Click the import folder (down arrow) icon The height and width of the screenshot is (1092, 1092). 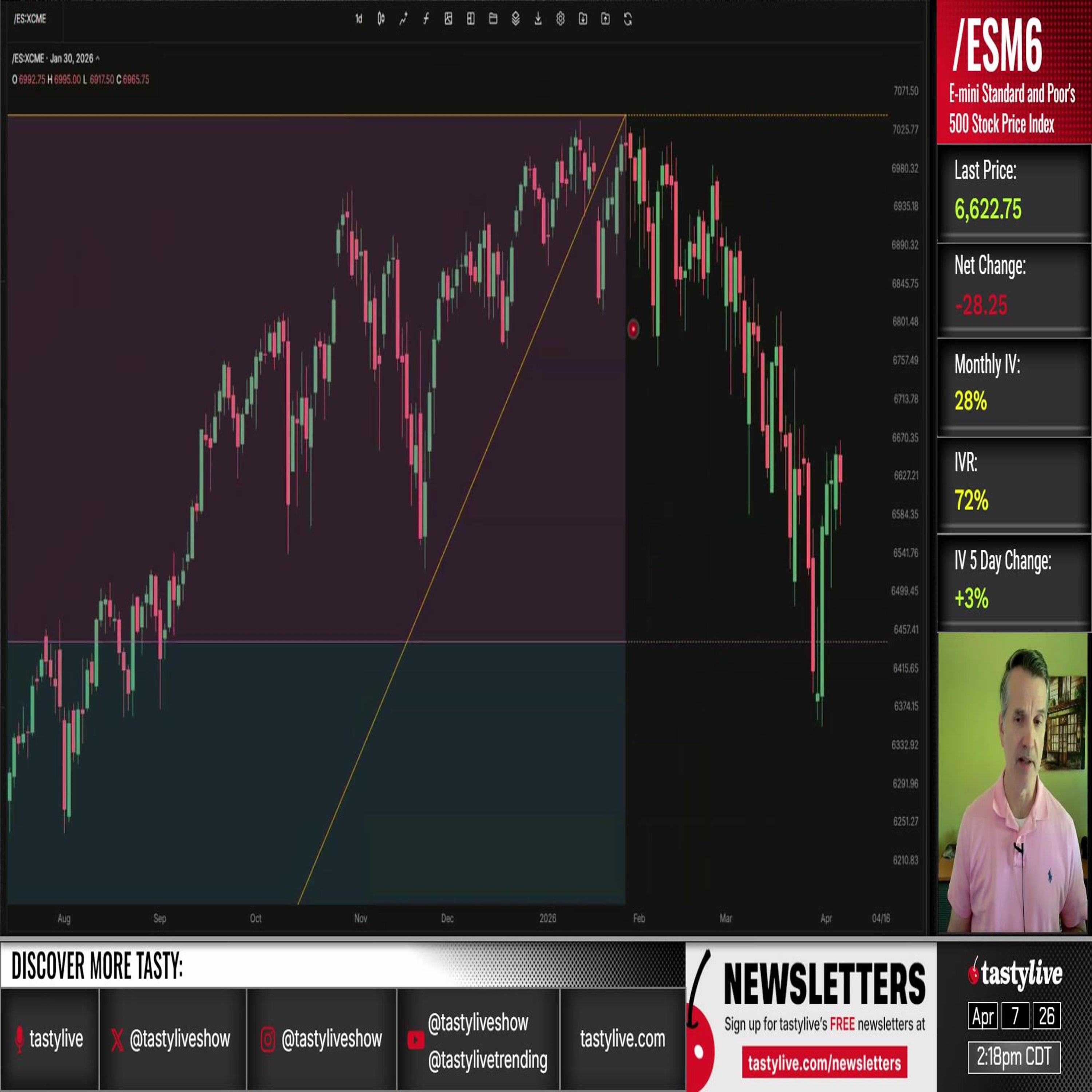[583, 19]
